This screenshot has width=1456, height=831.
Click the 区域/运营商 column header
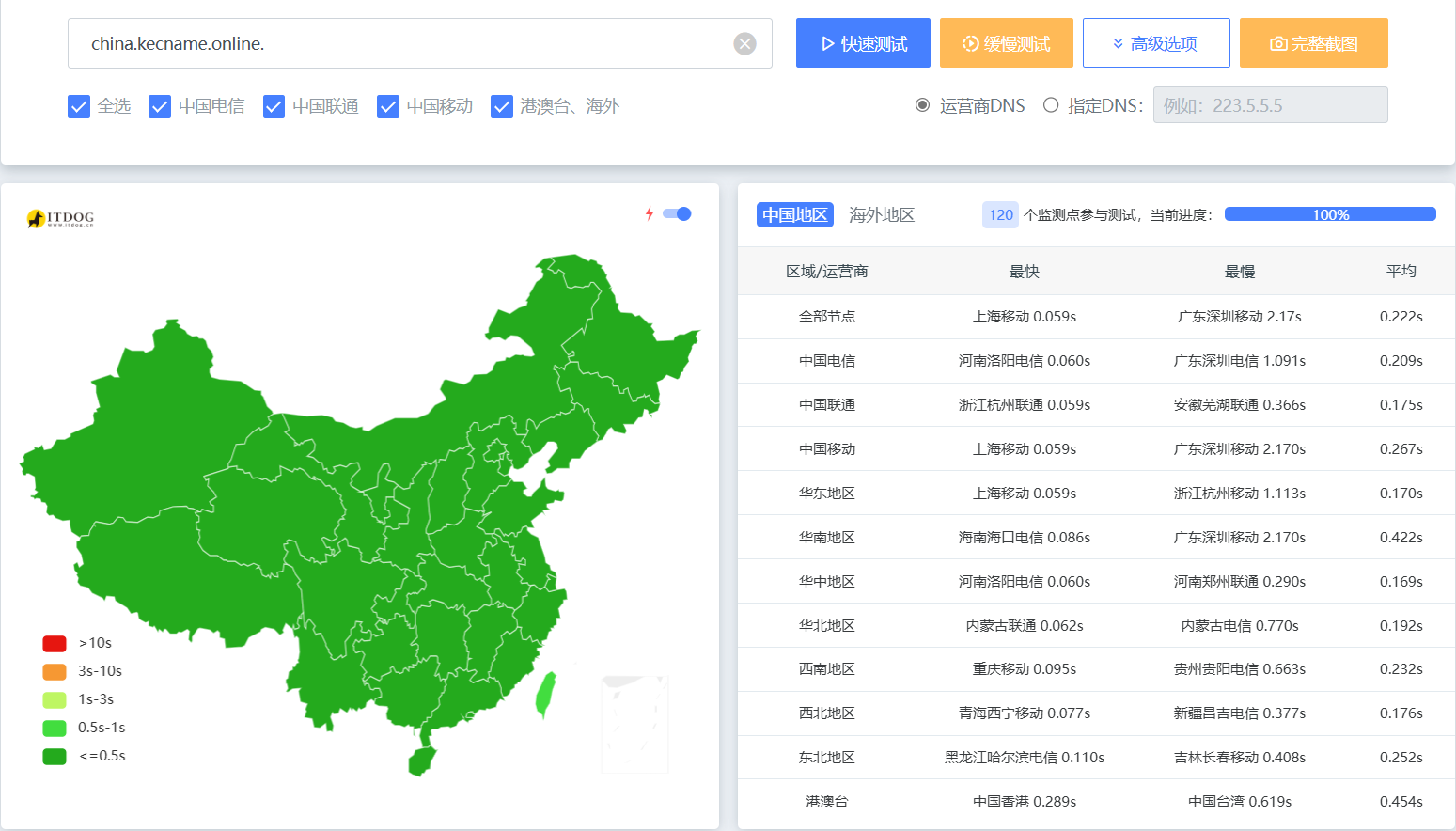tap(827, 272)
